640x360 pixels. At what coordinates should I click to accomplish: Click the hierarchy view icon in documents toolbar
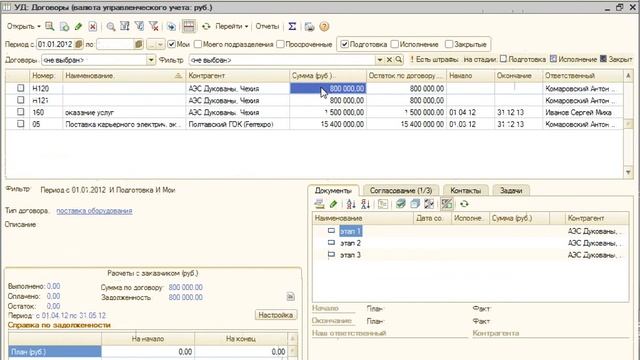click(x=383, y=204)
